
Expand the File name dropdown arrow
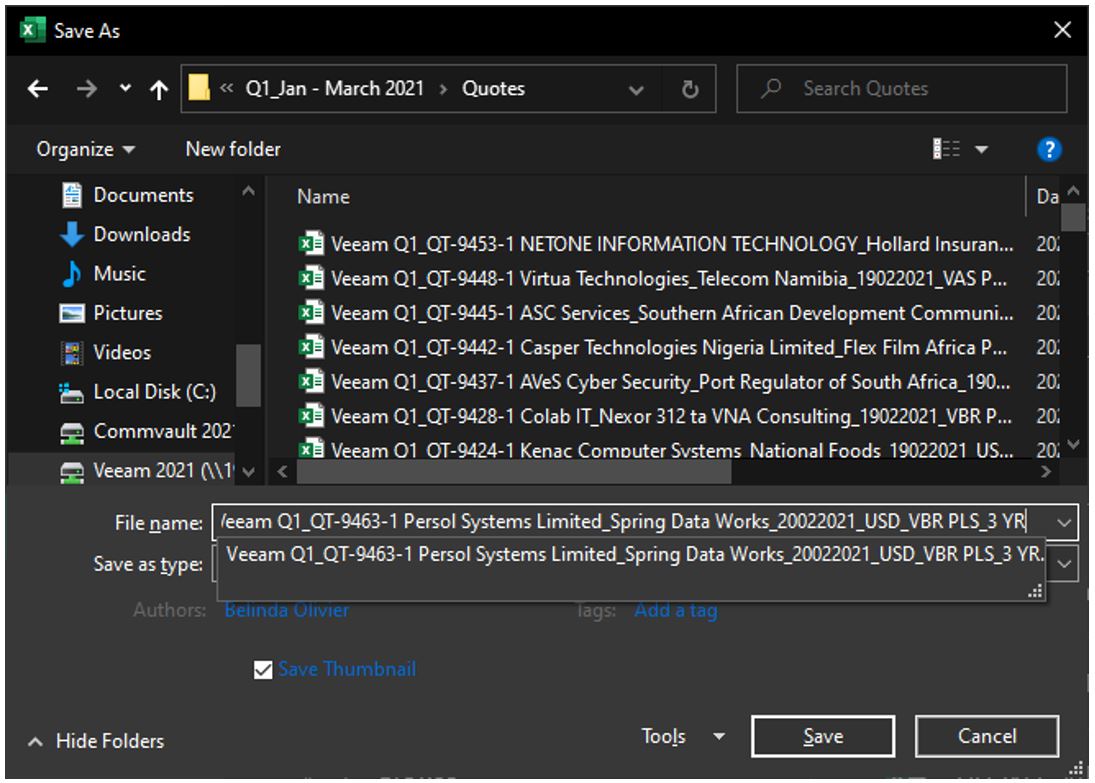1064,521
